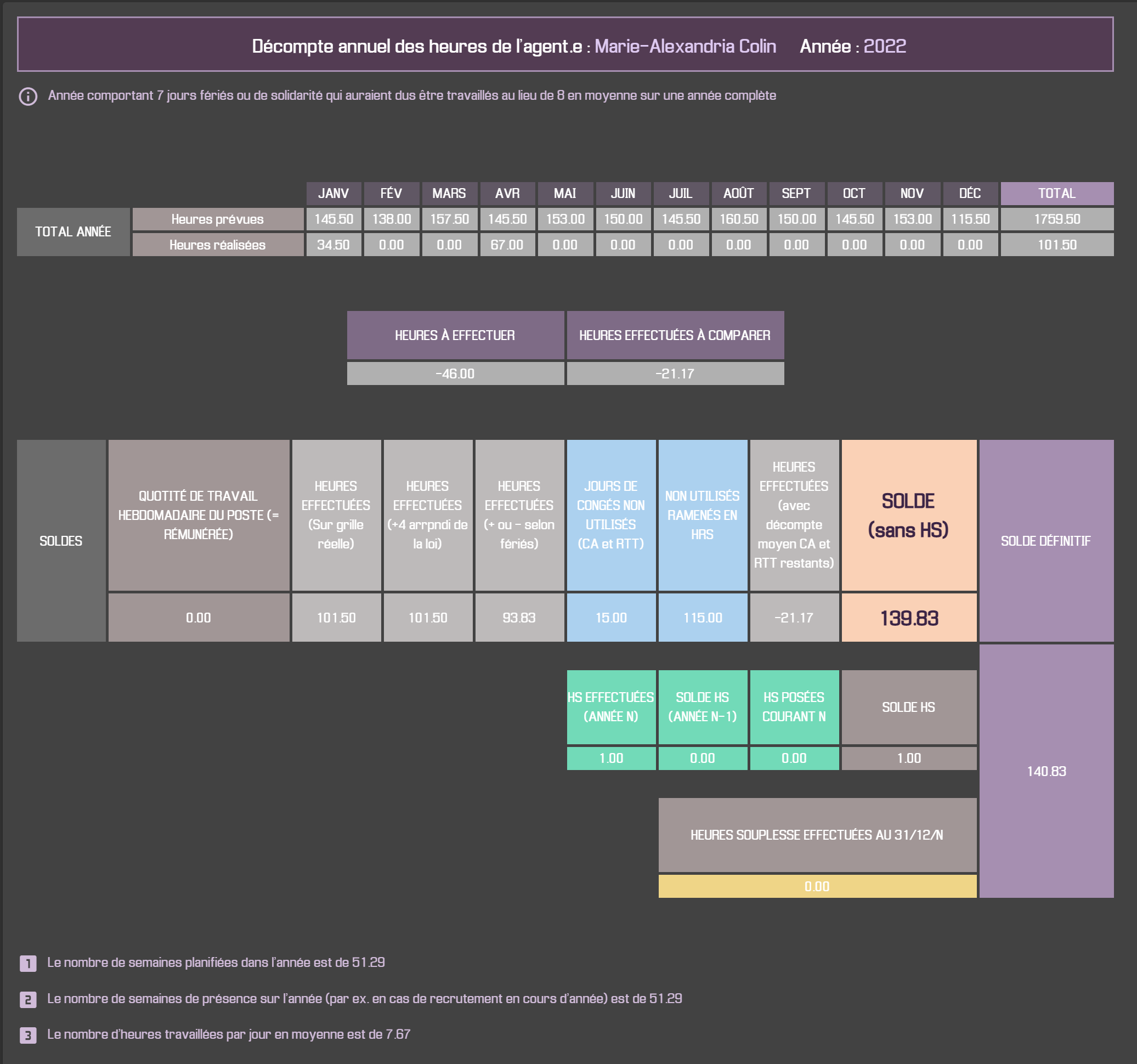Select planned hours total 1759.50

coord(1057,219)
